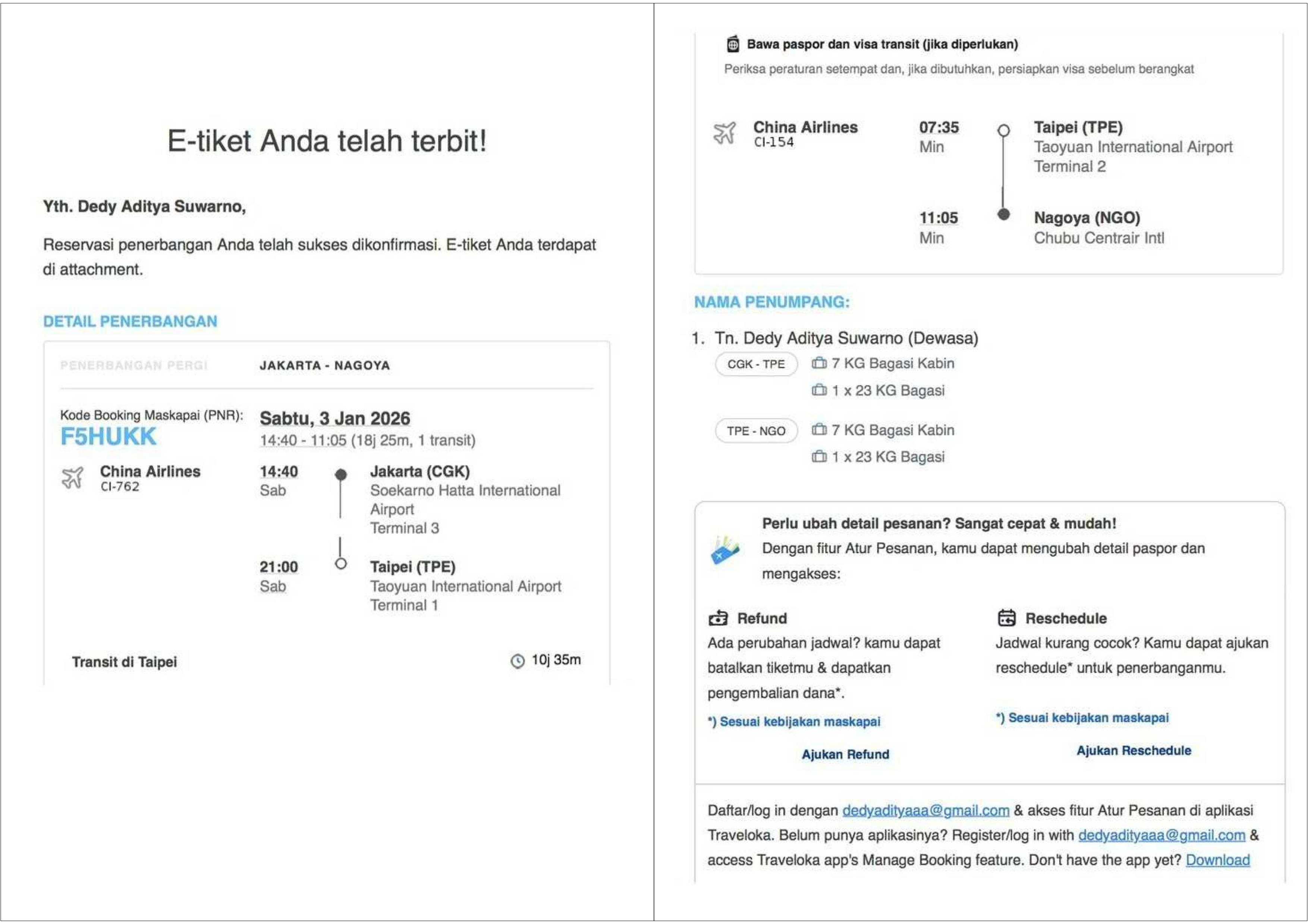Click the passport icon next to transit visa note

[x=733, y=44]
